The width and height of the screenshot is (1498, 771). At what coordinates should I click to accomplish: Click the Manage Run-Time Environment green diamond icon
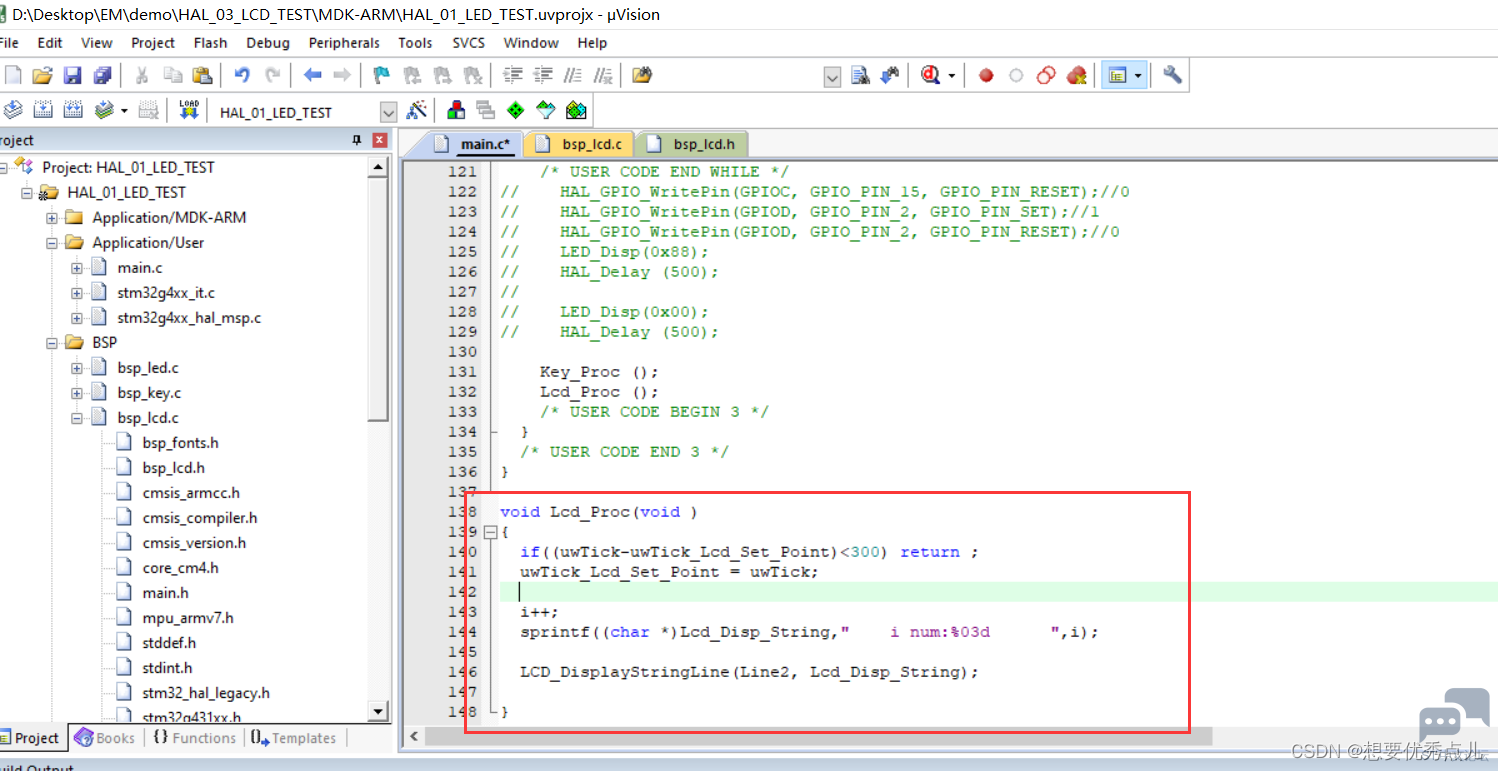[516, 110]
